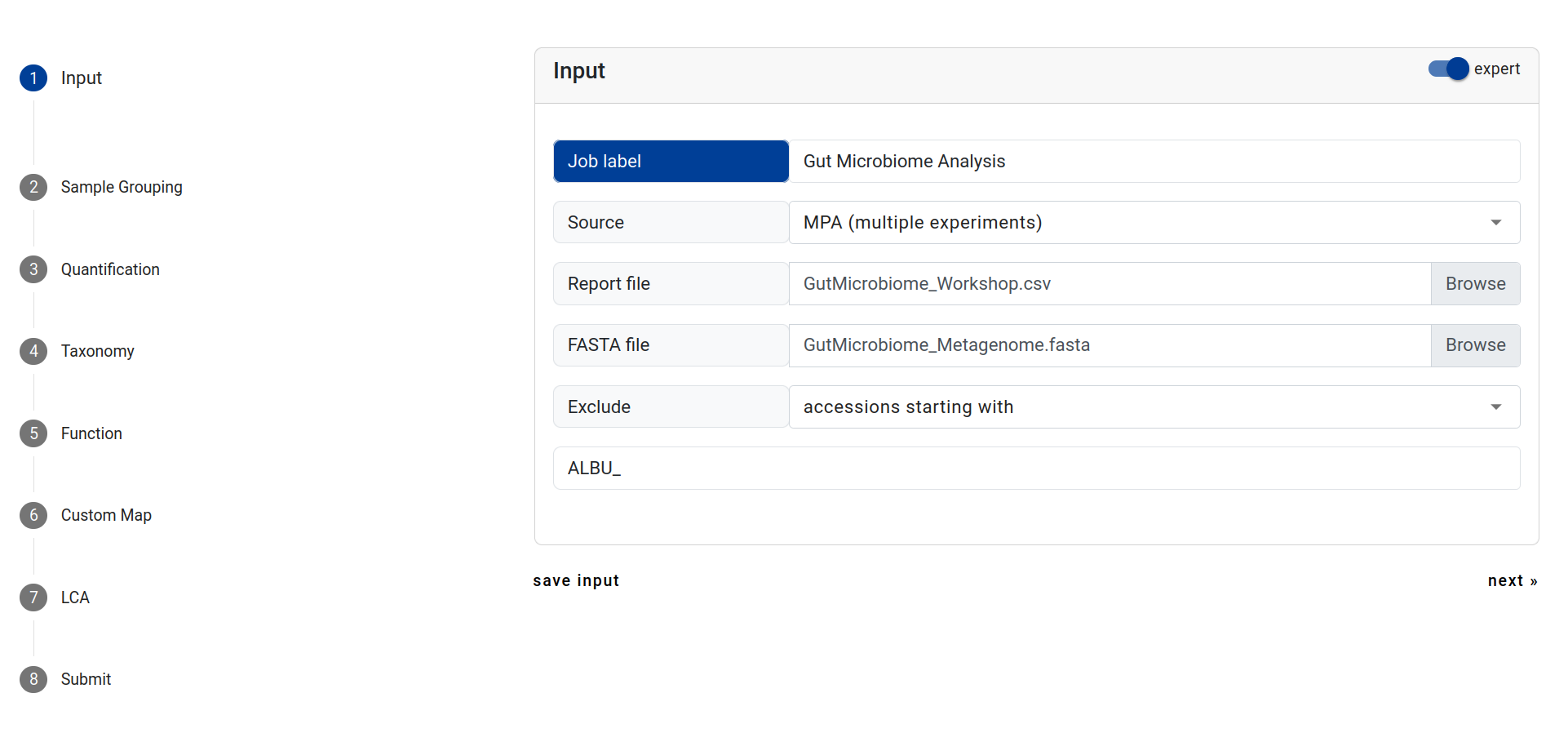Screen dimensions: 1568x733
Task: Select the step 3 Quantification number icon
Action: click(x=33, y=269)
